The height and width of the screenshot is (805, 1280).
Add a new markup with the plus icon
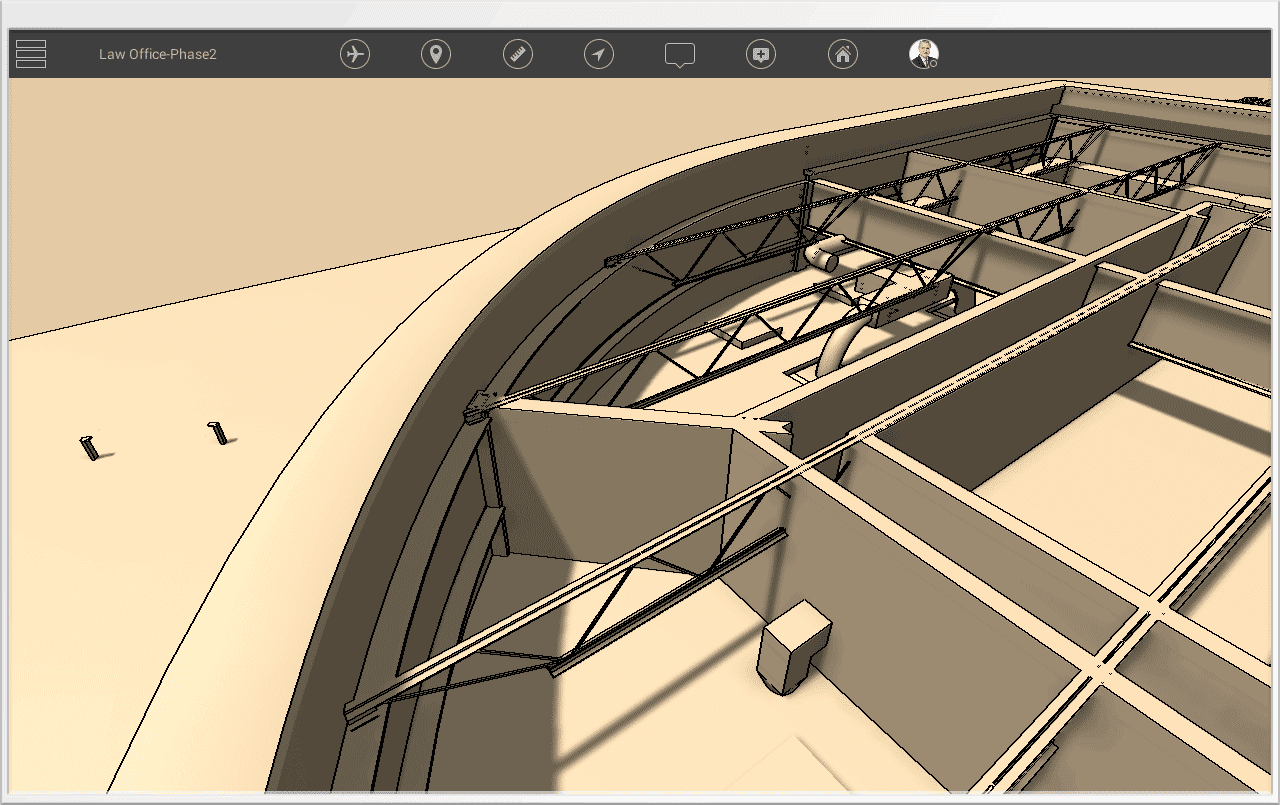(x=760, y=55)
